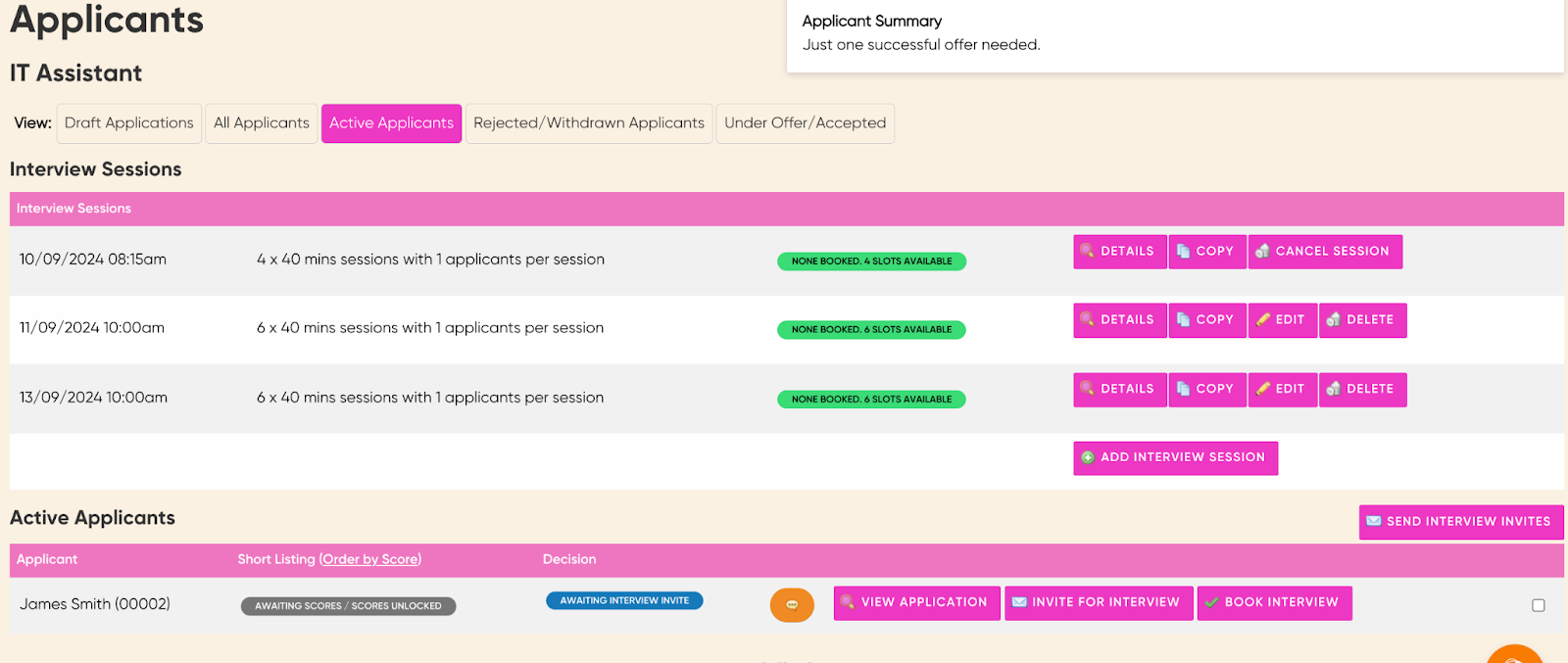Image resolution: width=1568 pixels, height=663 pixels.
Task: Copy the 11/09/2024 interview session
Action: click(1206, 320)
